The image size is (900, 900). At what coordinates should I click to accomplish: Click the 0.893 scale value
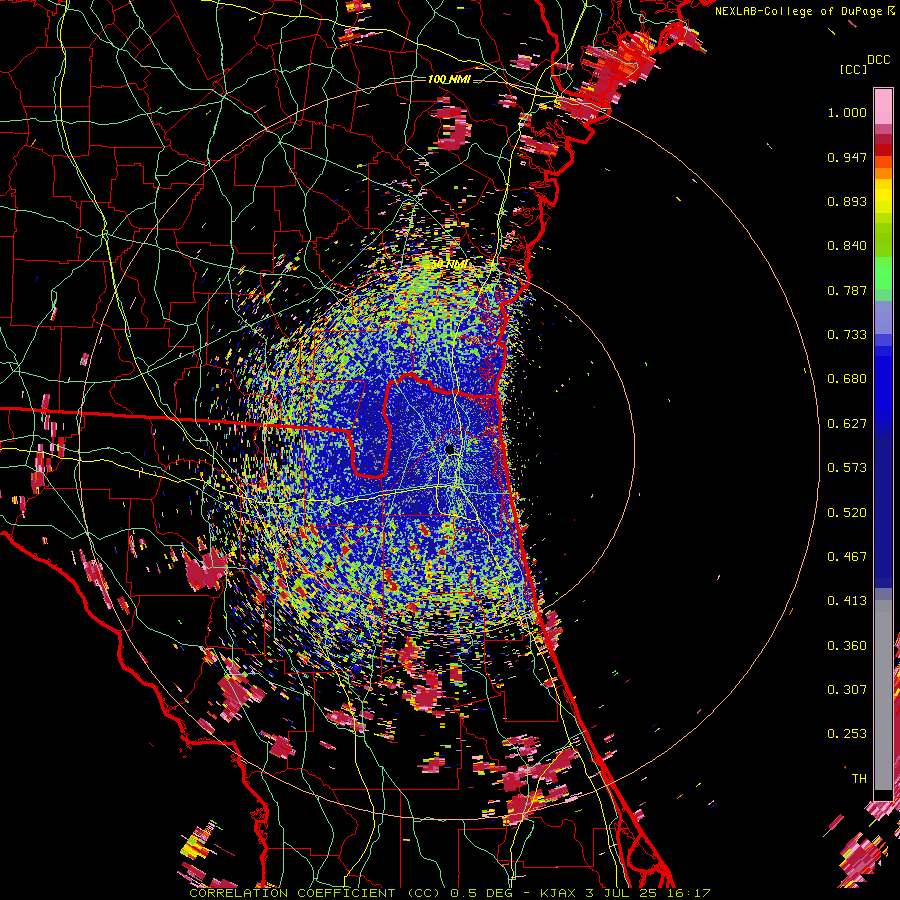847,201
